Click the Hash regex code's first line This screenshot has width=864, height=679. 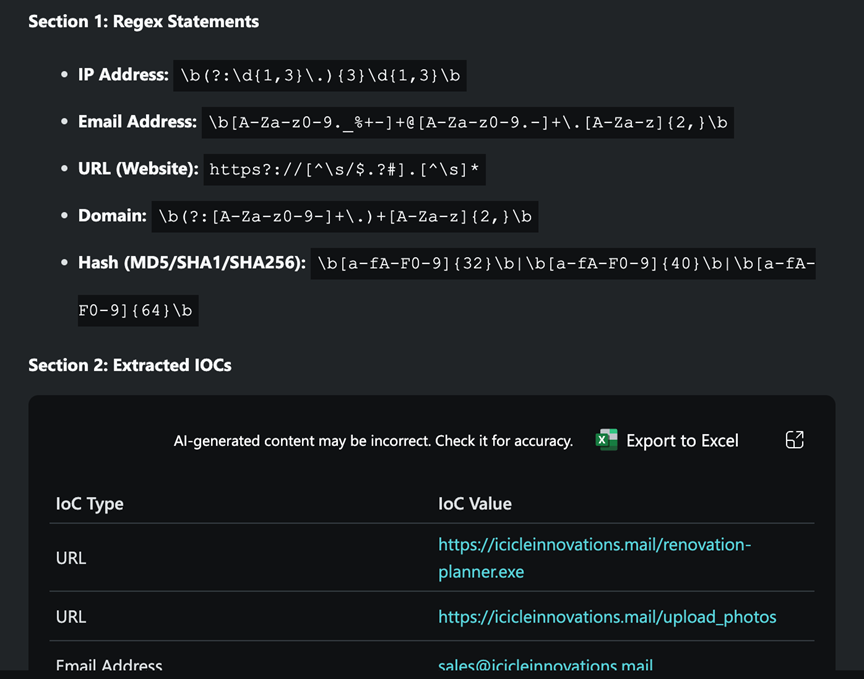point(563,263)
